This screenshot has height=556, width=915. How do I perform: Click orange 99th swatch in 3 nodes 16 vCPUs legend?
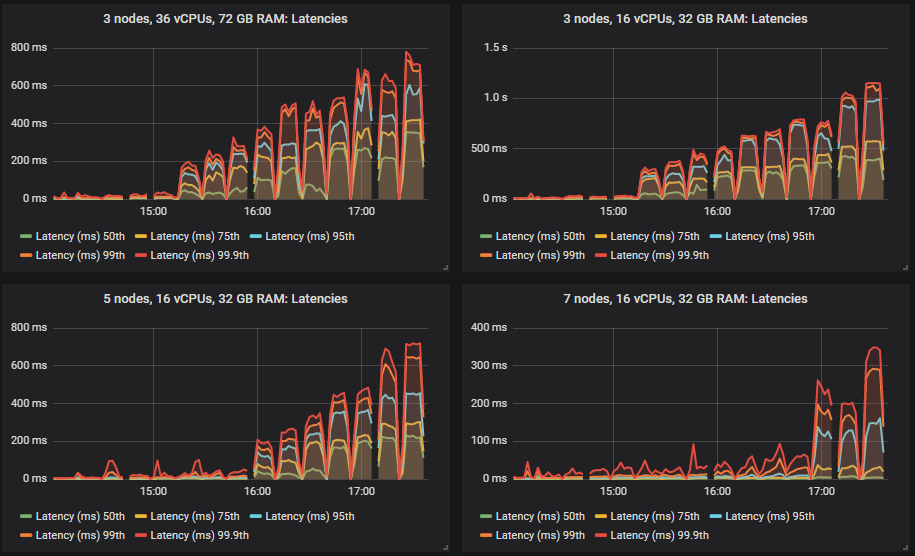486,255
